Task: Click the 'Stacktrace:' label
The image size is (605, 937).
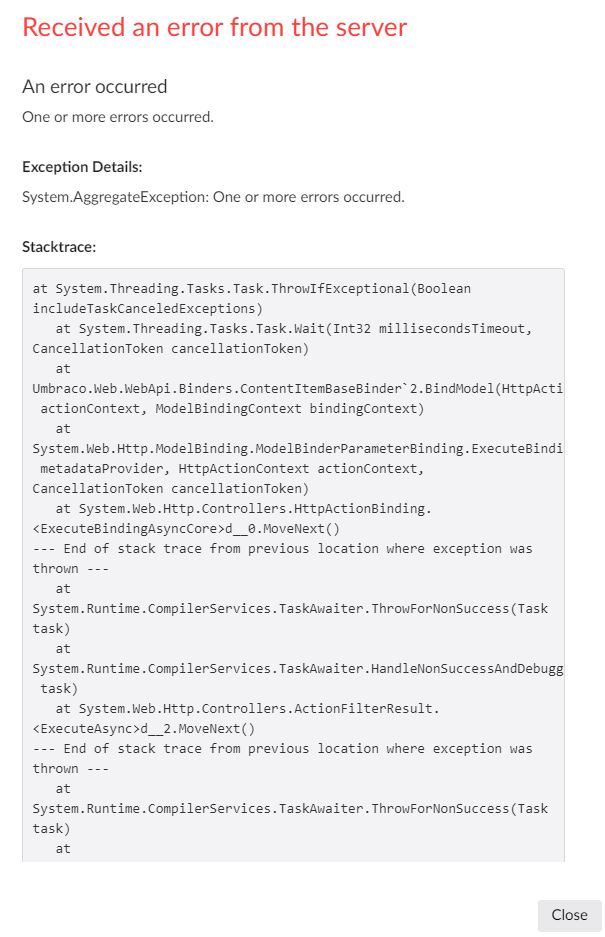Action: pyautogui.click(x=59, y=247)
